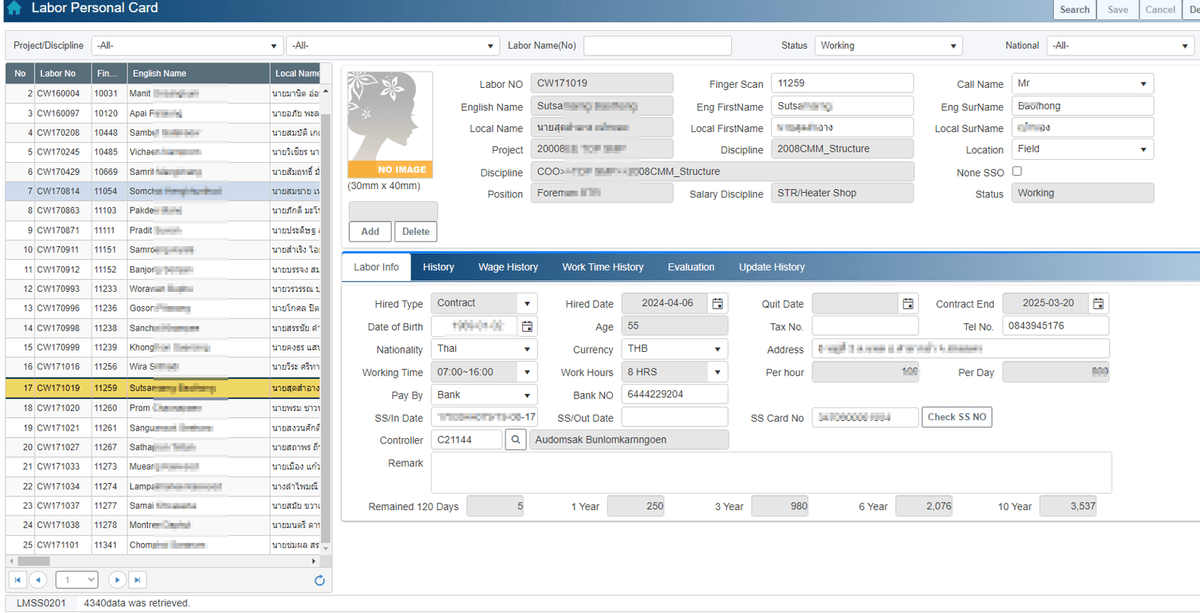Viewport: 1200px width, 613px height.
Task: Open the Contract End calendar picker
Action: (x=1097, y=304)
